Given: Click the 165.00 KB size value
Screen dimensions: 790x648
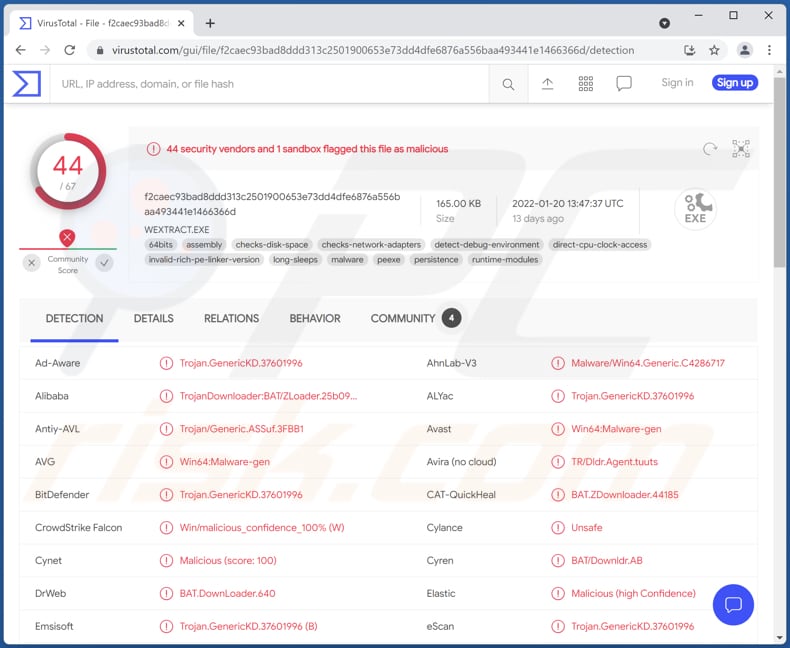Looking at the screenshot, I should point(458,204).
